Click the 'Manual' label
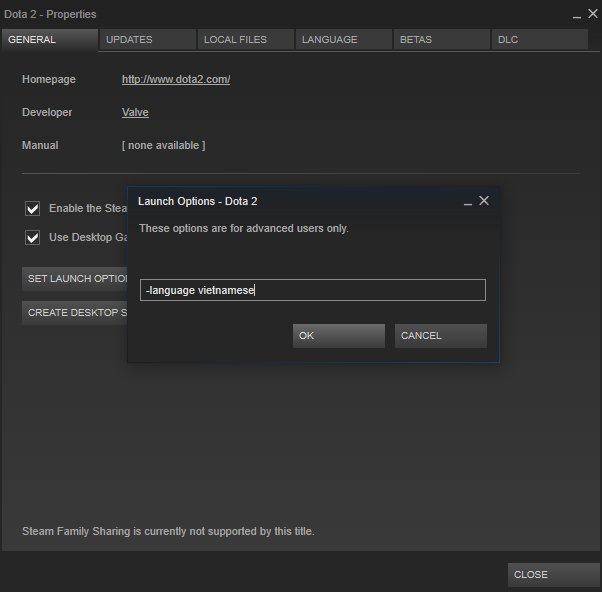Screen dimensions: 602x592 pyautogui.click(x=40, y=146)
